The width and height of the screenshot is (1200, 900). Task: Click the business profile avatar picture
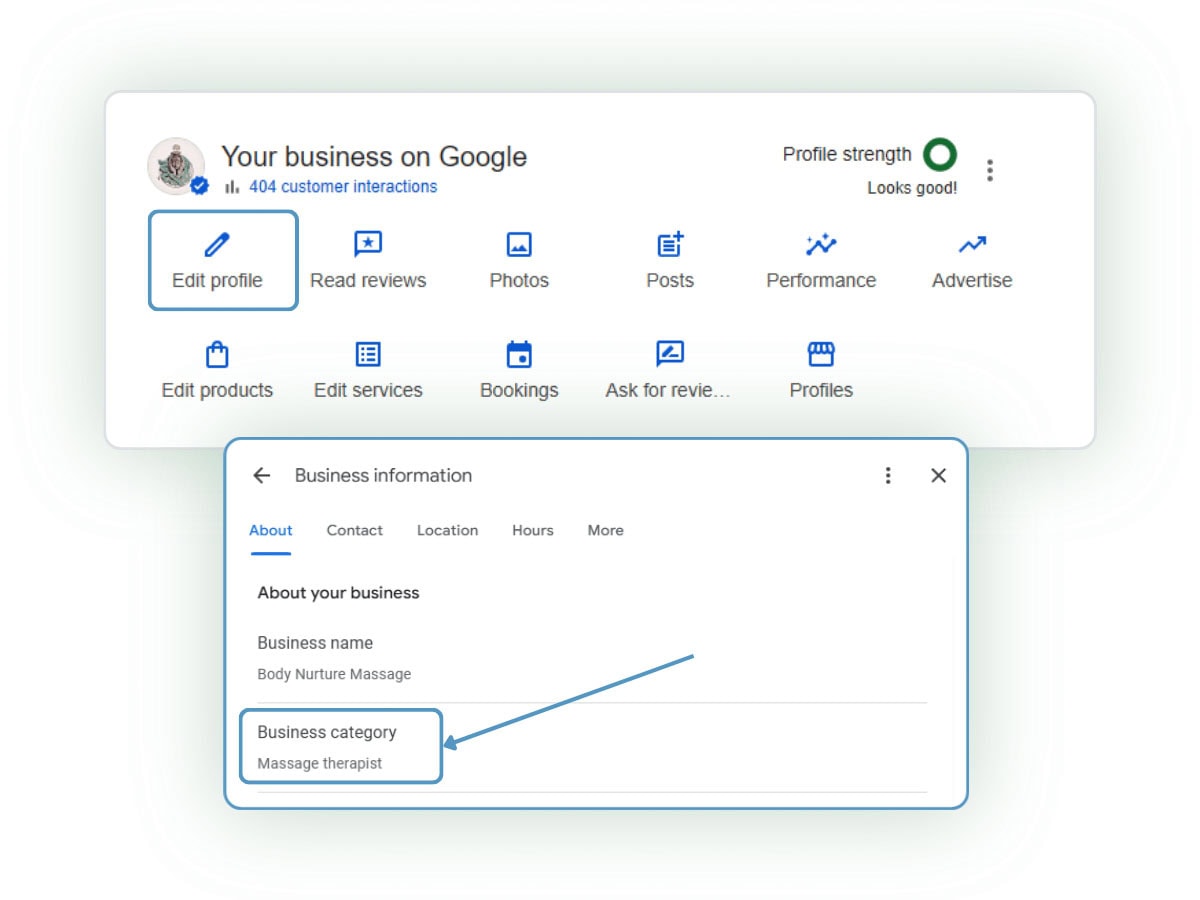(x=176, y=166)
